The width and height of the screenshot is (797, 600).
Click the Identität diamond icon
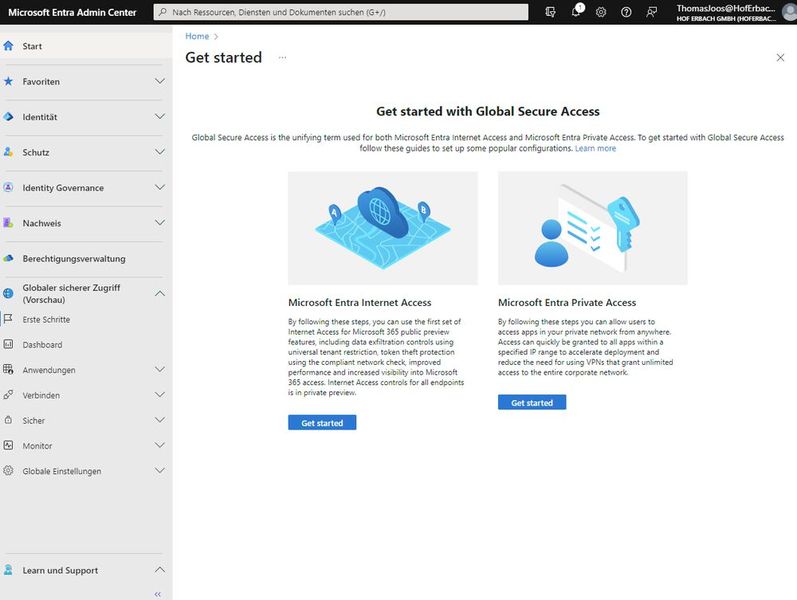(8, 117)
